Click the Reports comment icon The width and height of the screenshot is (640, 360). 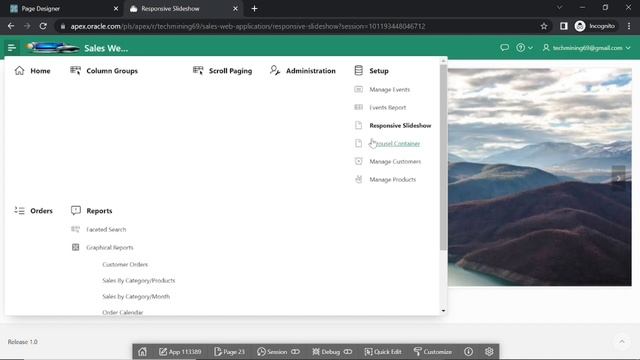pos(76,211)
